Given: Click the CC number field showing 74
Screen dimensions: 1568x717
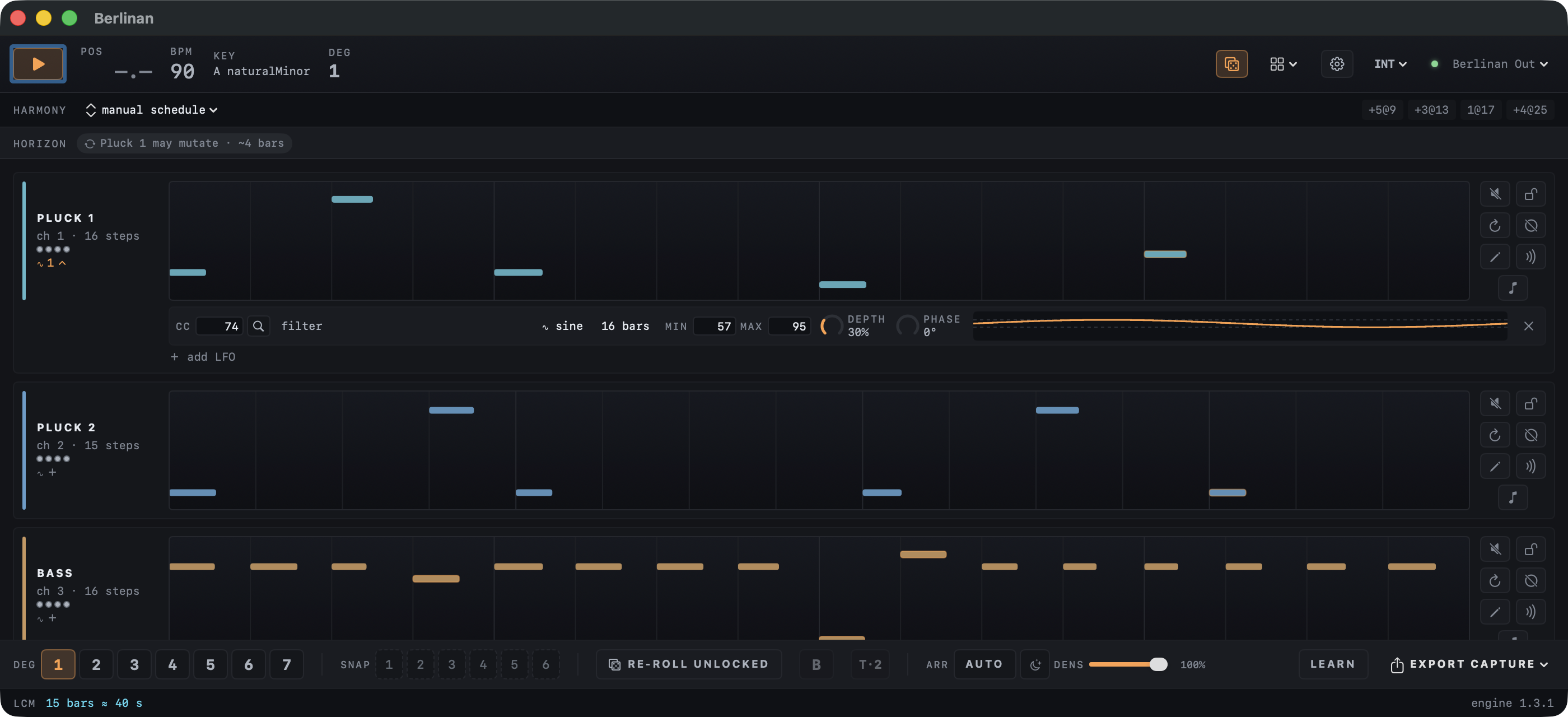Looking at the screenshot, I should (x=220, y=326).
